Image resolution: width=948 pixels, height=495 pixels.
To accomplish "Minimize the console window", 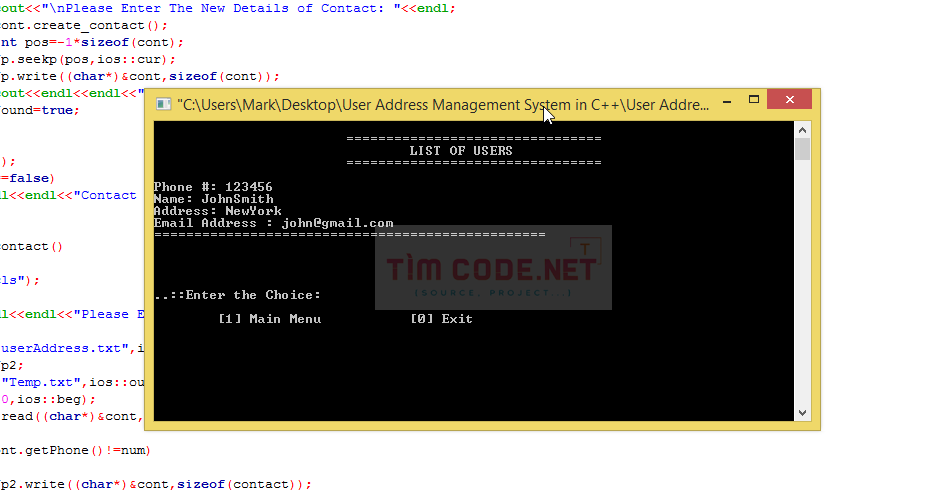I will click(727, 101).
